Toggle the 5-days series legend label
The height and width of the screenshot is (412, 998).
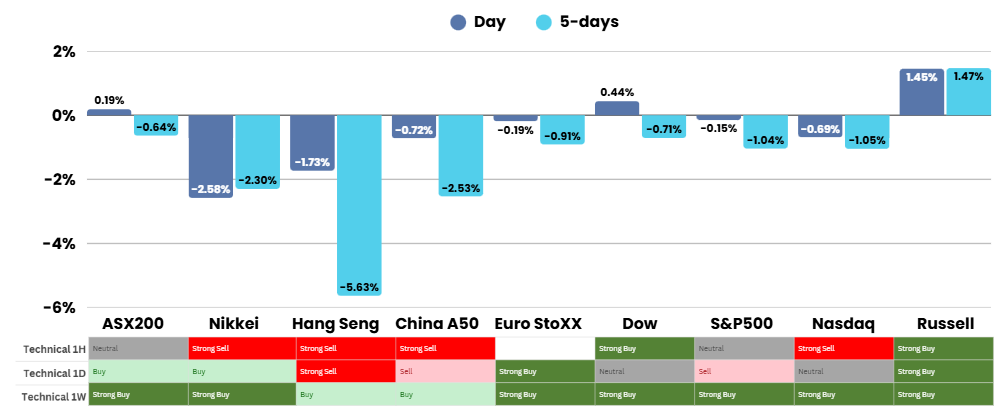(589, 22)
